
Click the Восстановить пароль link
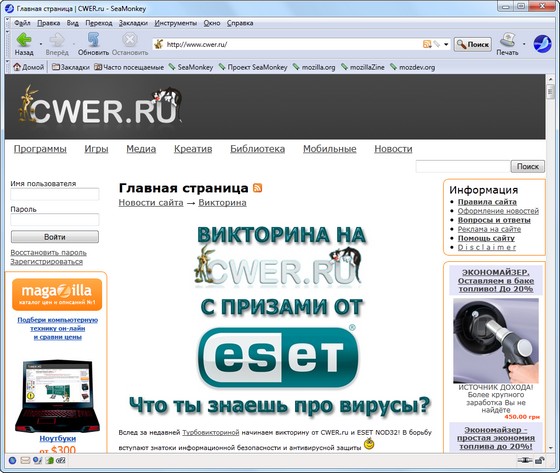click(x=49, y=253)
